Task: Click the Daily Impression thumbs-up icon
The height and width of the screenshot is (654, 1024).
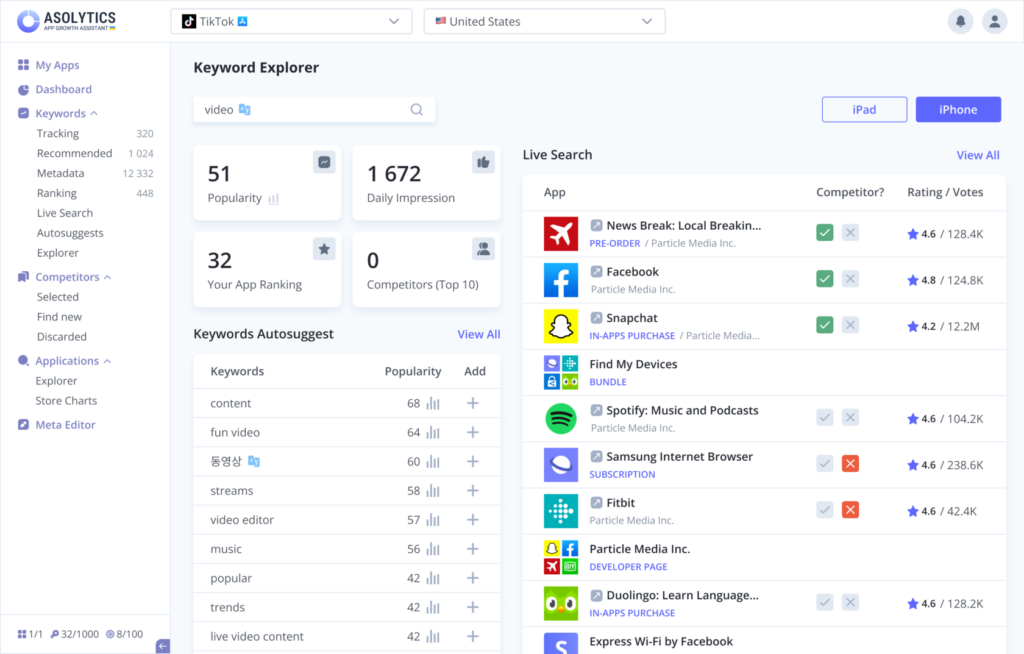Action: click(x=483, y=162)
